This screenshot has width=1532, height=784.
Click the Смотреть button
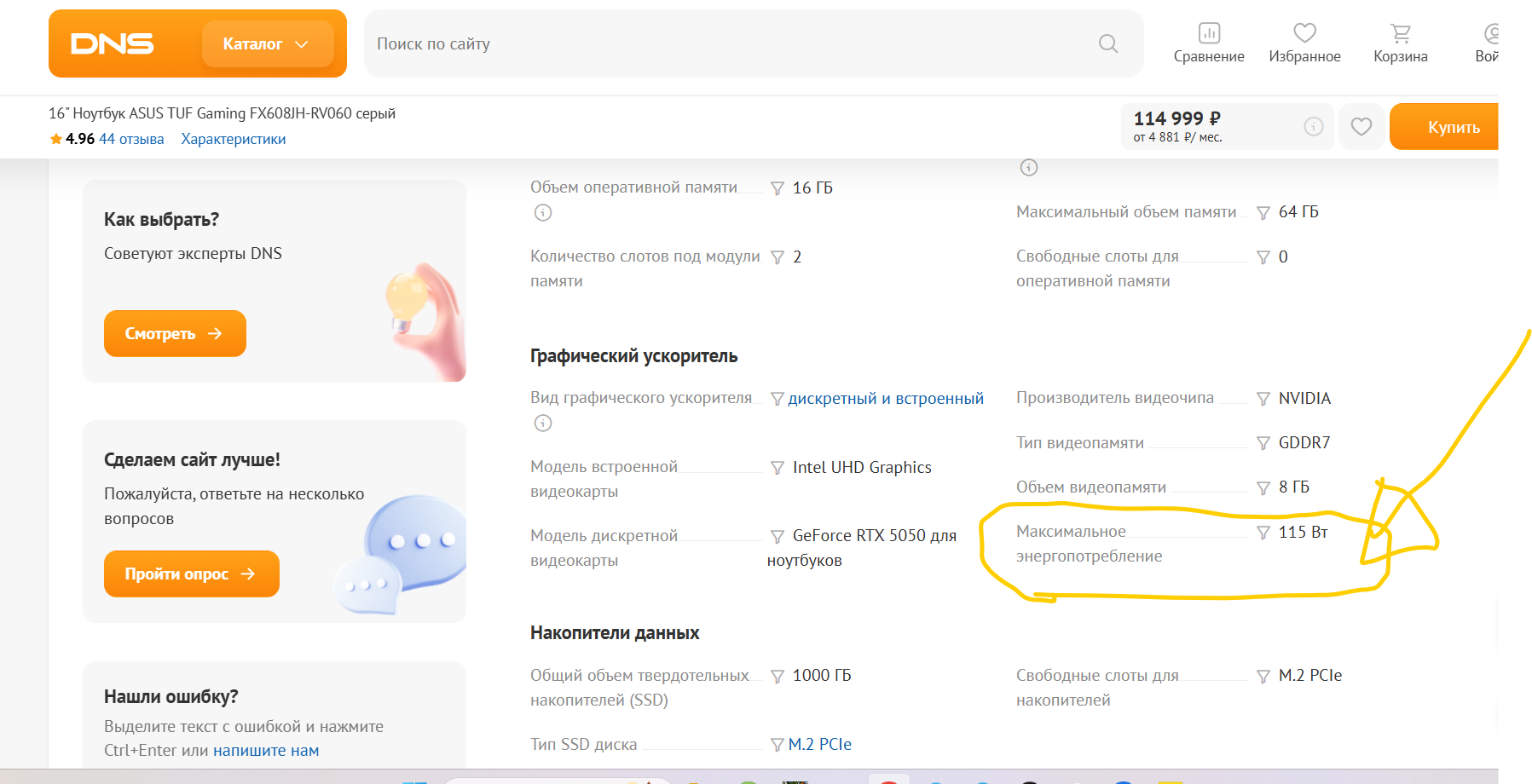click(x=175, y=333)
